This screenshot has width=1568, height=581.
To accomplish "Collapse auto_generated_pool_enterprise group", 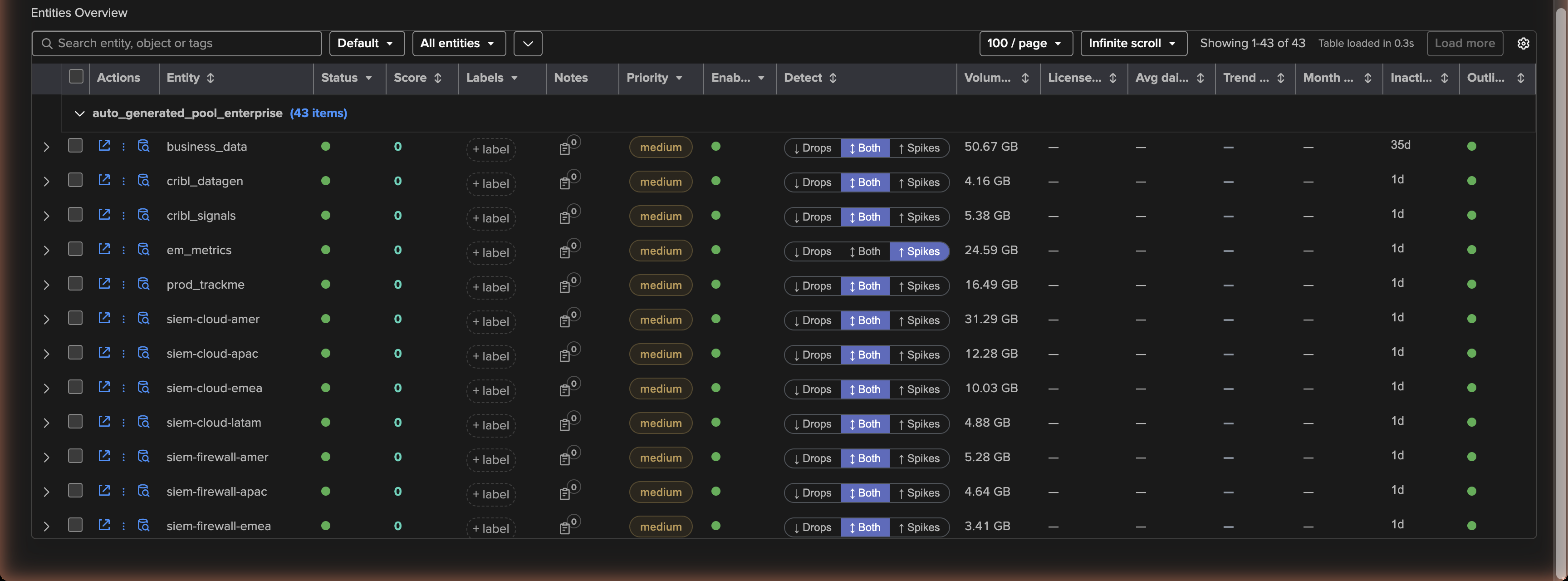I will click(x=79, y=113).
